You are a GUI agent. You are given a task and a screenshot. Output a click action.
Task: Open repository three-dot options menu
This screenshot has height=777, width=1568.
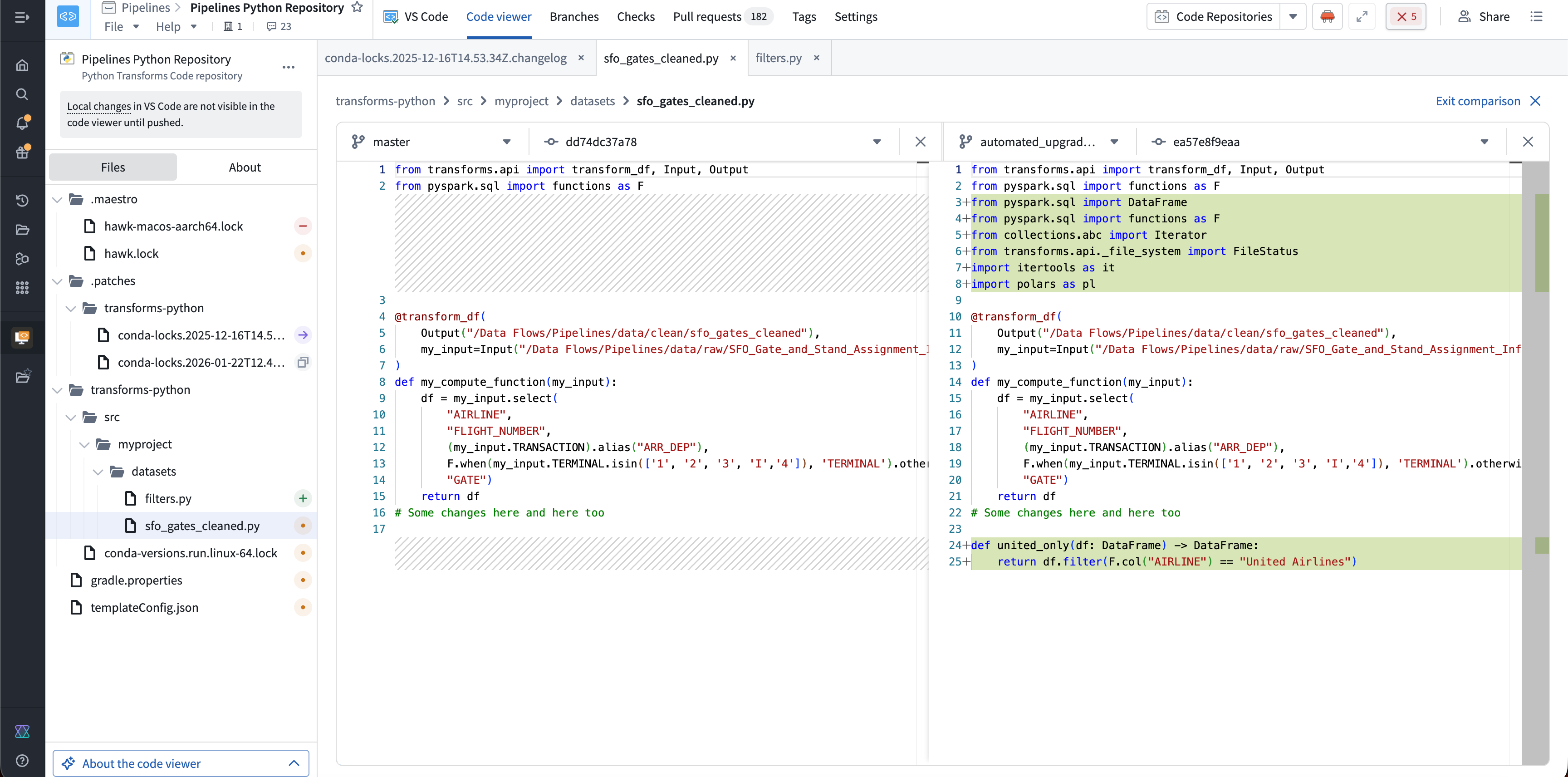click(289, 67)
